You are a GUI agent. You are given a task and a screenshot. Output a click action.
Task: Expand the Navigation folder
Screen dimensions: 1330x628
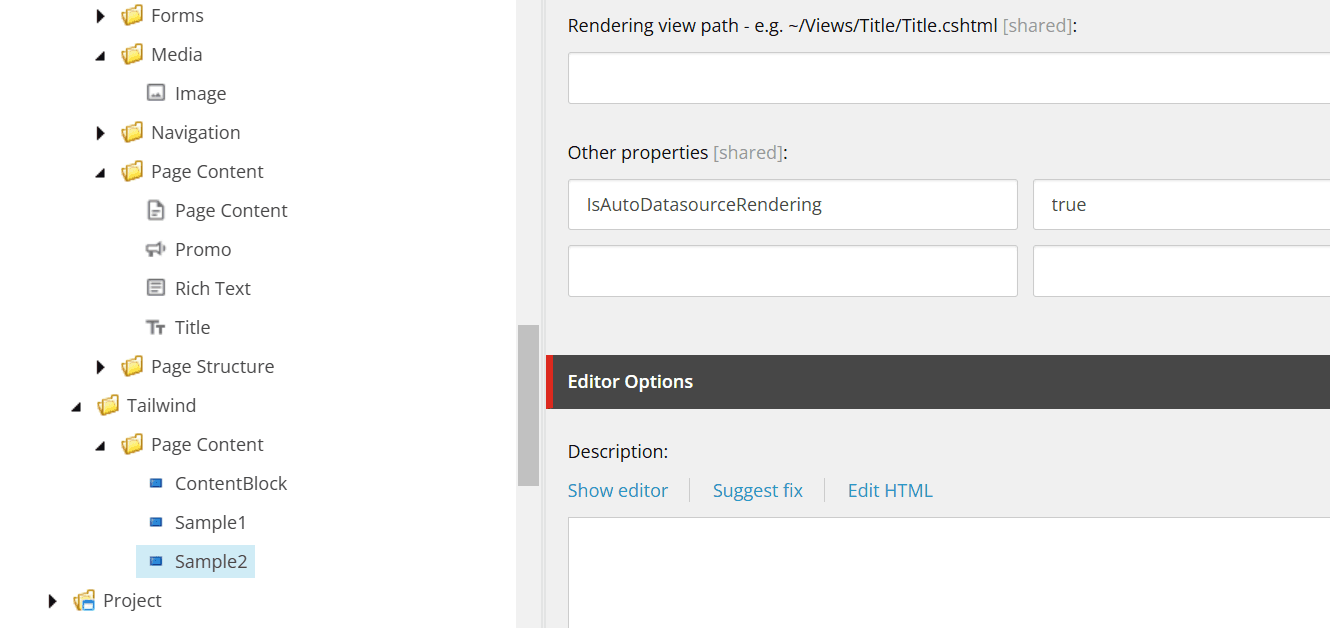[100, 133]
